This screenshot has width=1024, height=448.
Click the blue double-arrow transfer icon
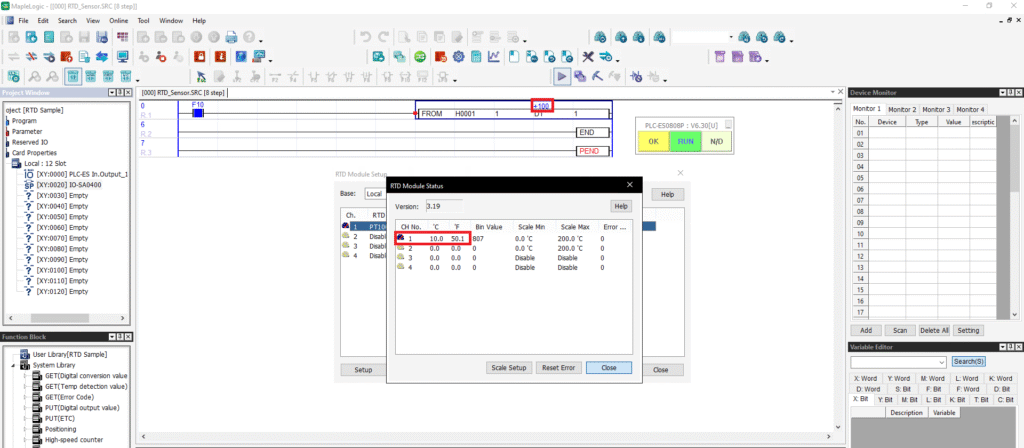(103, 56)
